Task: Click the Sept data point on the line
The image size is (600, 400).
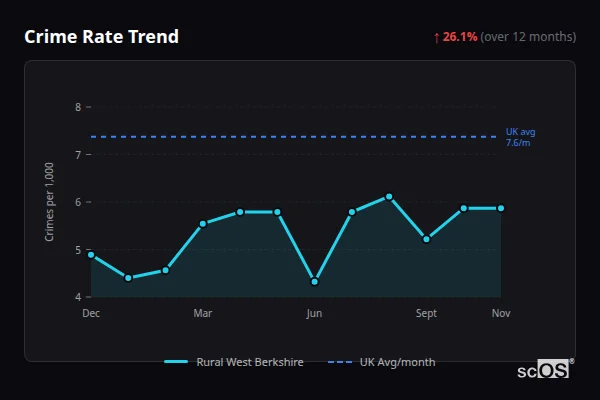Action: click(x=426, y=239)
